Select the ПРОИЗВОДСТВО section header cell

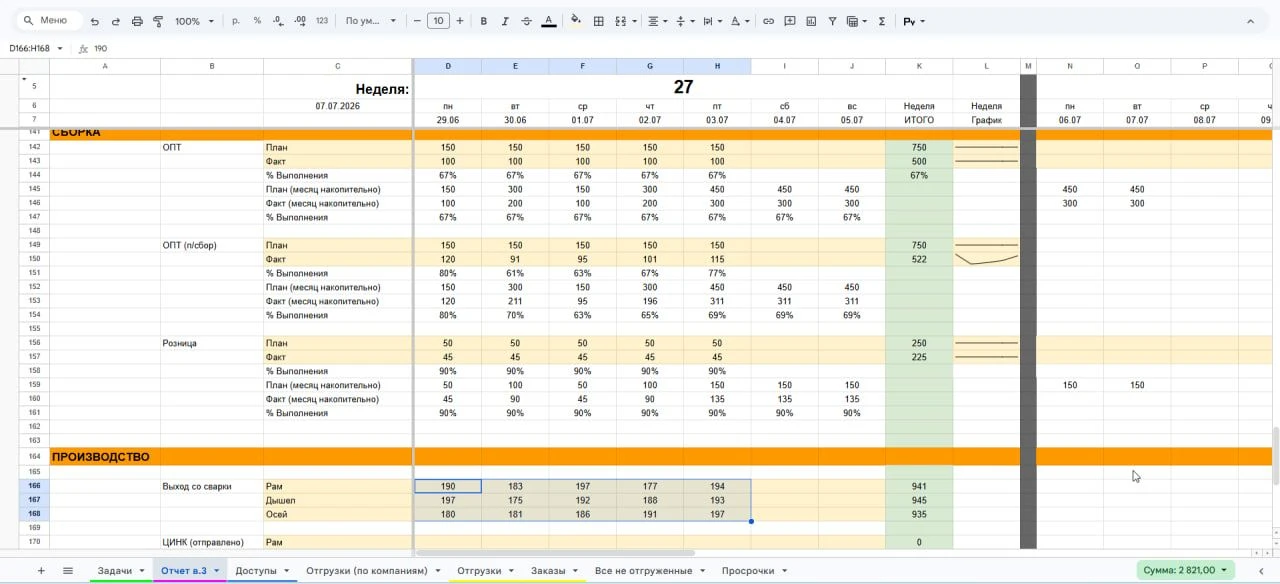(x=104, y=457)
